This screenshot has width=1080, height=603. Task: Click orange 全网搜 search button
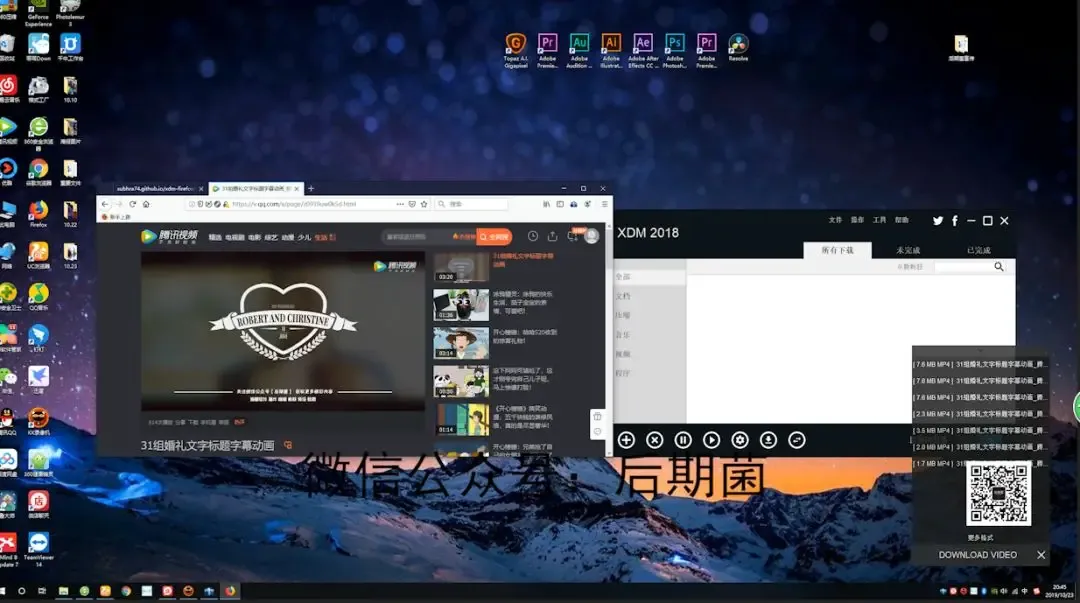click(495, 236)
